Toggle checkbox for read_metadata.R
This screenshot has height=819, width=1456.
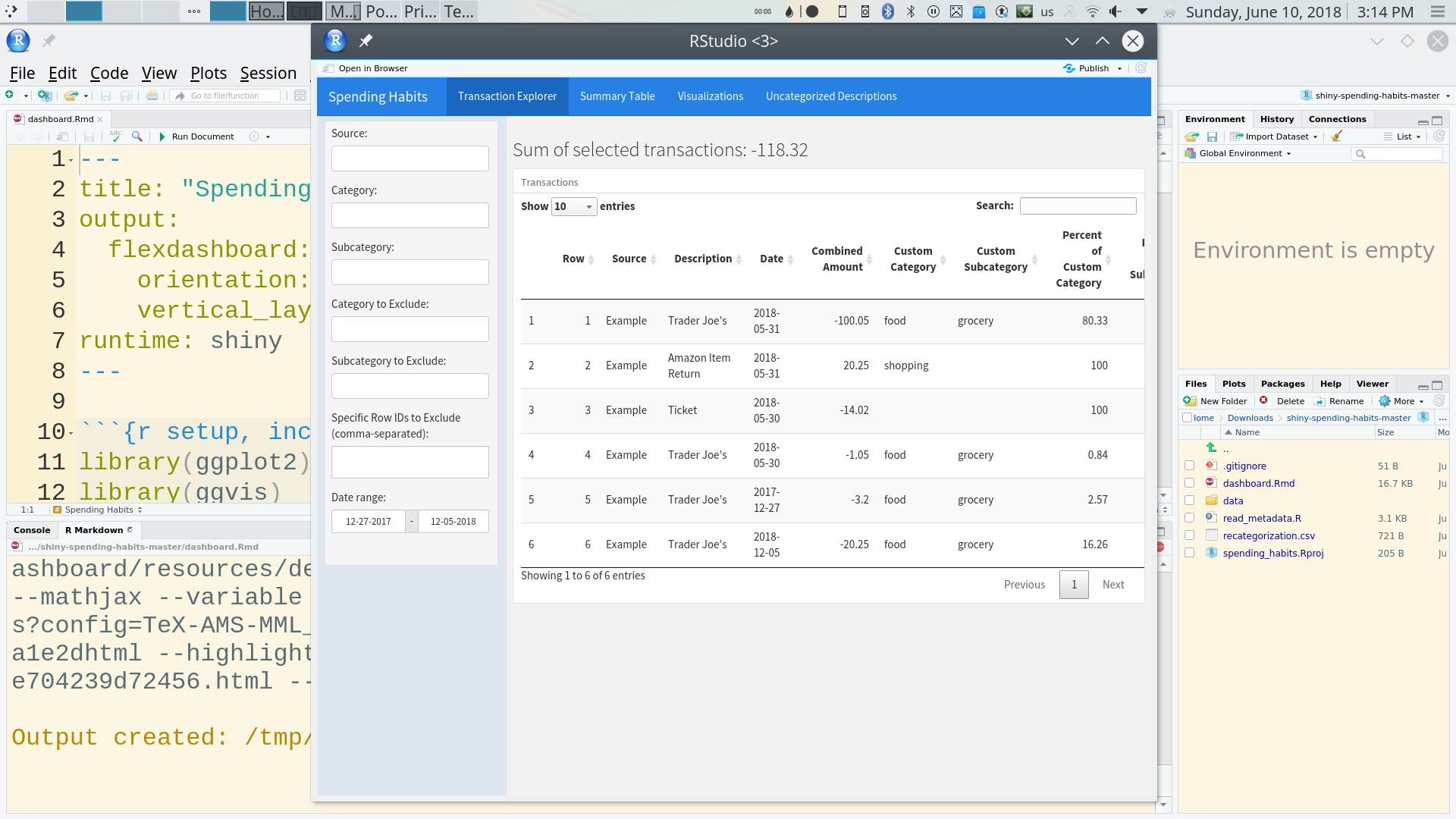1189,518
